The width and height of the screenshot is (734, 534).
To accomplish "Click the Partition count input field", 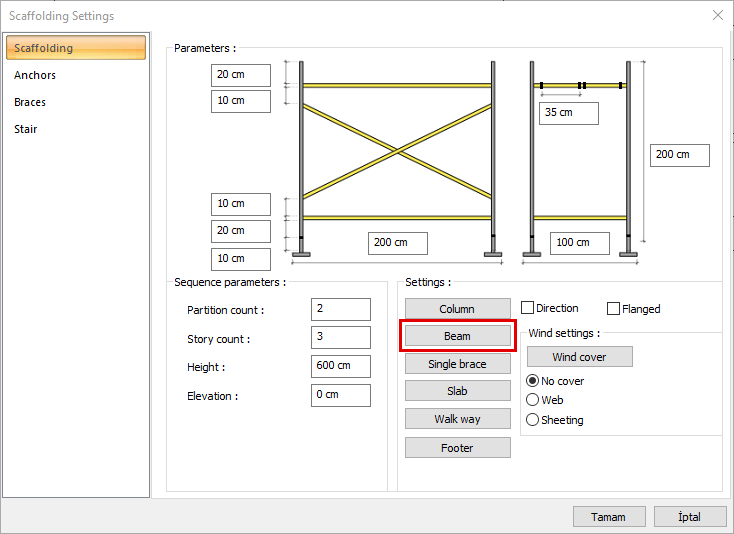I will [x=340, y=310].
